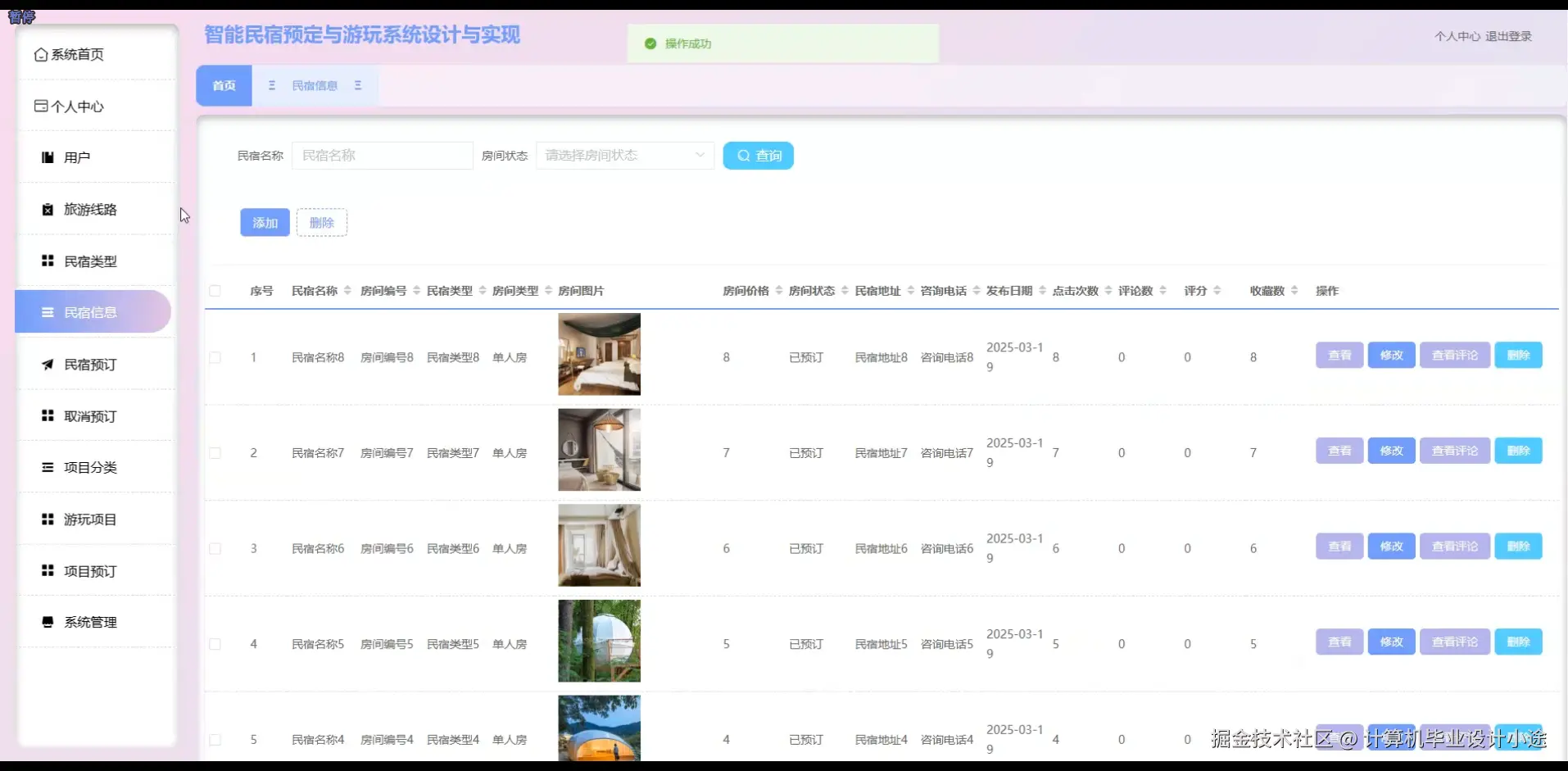Open 旅游线路 in the sidebar menu
The height and width of the screenshot is (771, 1568).
point(97,210)
